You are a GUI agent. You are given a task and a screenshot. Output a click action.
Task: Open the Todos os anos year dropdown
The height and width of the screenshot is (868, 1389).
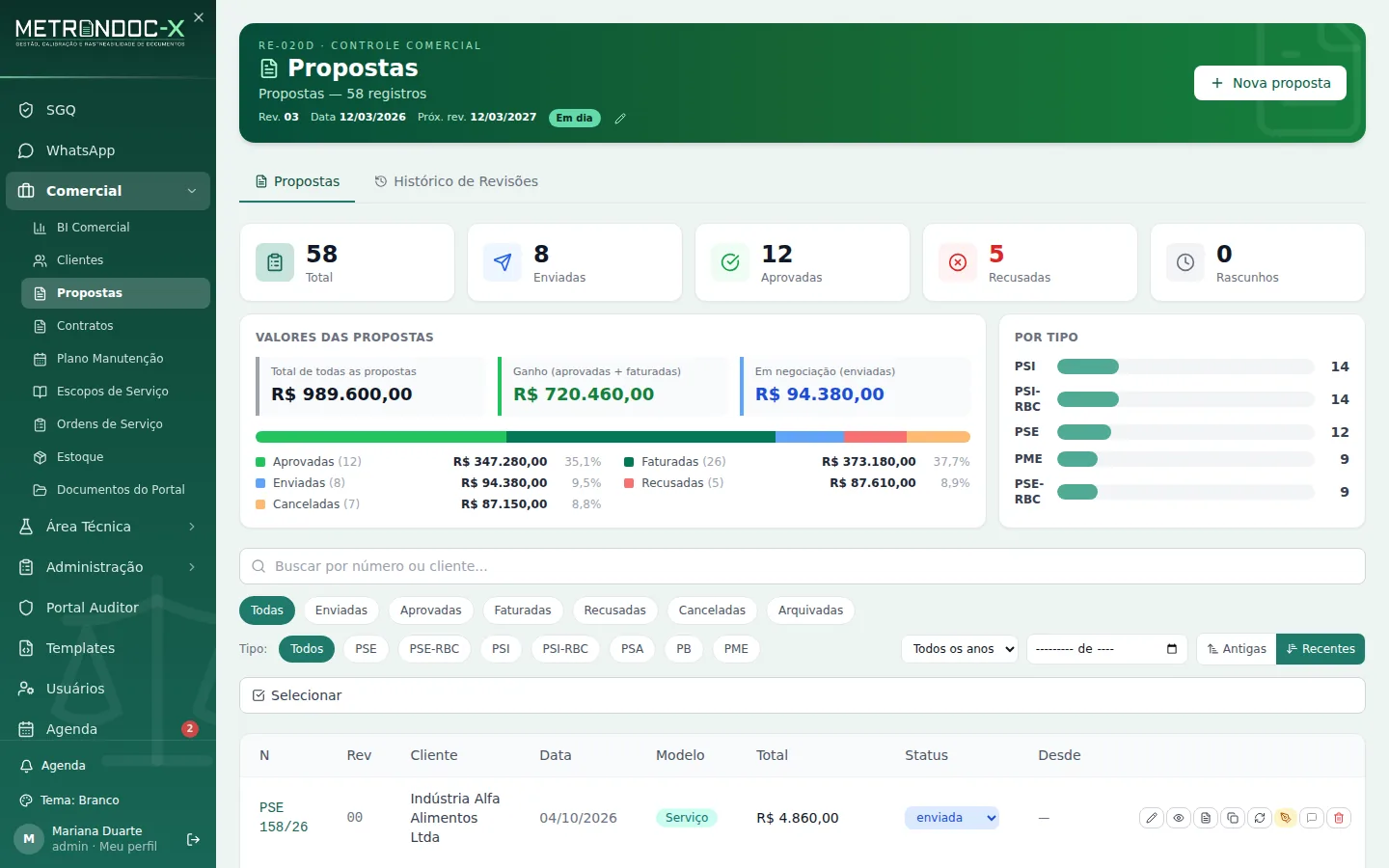pyautogui.click(x=960, y=649)
